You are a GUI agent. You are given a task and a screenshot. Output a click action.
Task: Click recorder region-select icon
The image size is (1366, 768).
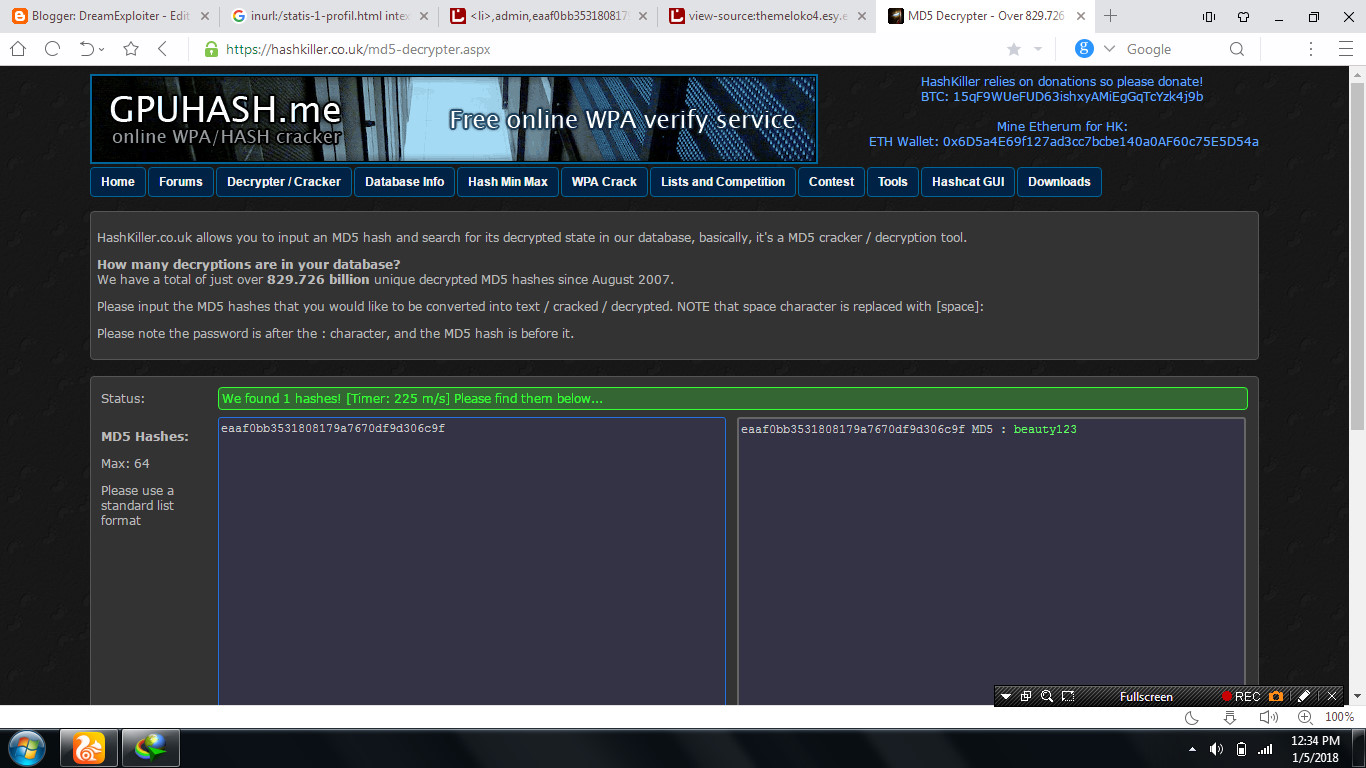[1068, 696]
